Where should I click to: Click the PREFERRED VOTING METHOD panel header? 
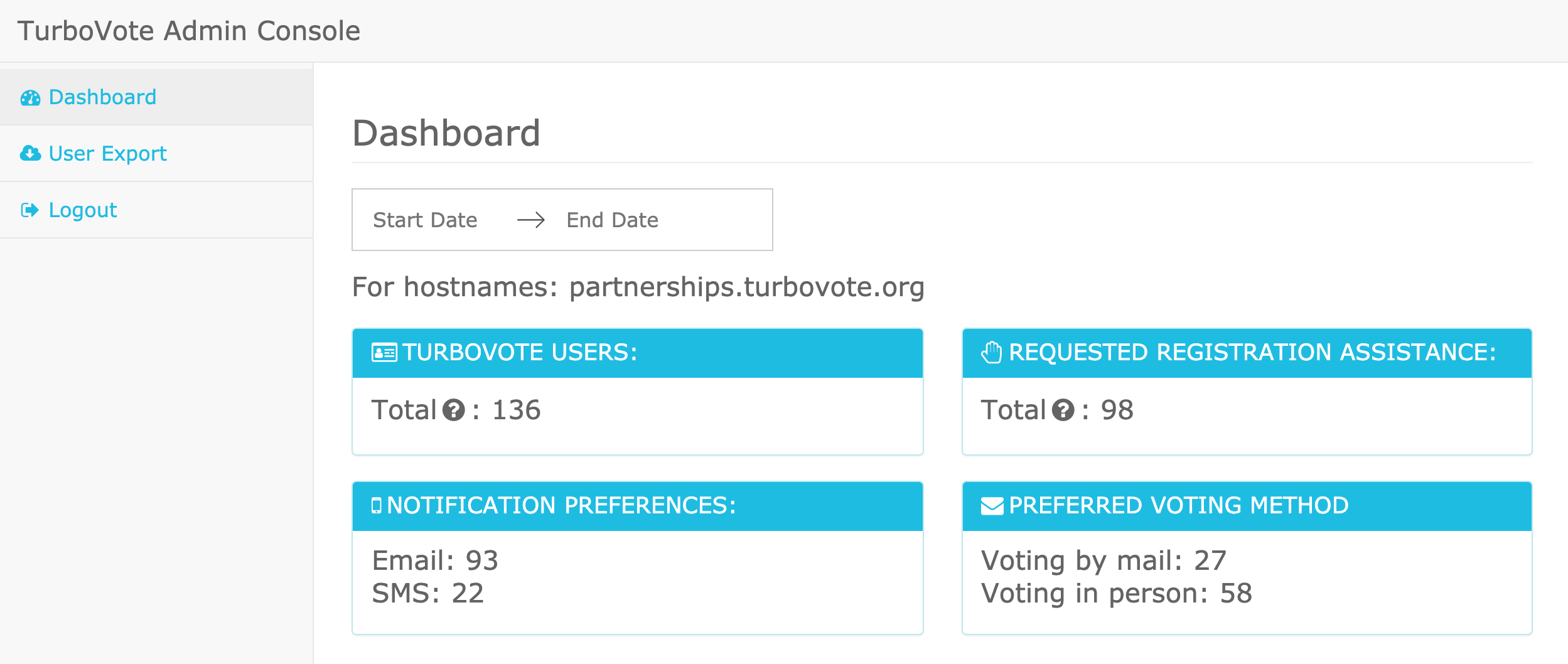tap(1247, 506)
